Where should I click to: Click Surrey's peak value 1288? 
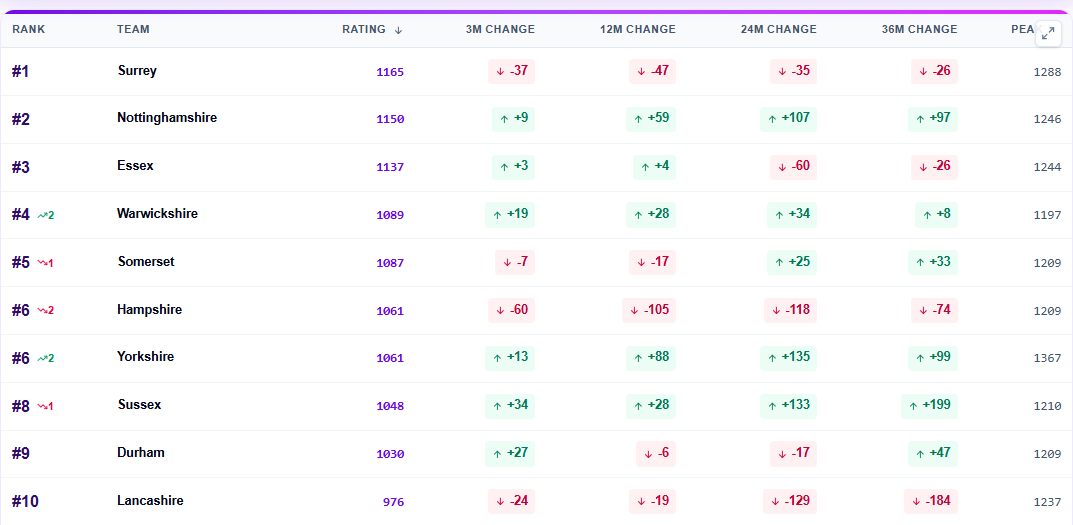(x=1047, y=72)
